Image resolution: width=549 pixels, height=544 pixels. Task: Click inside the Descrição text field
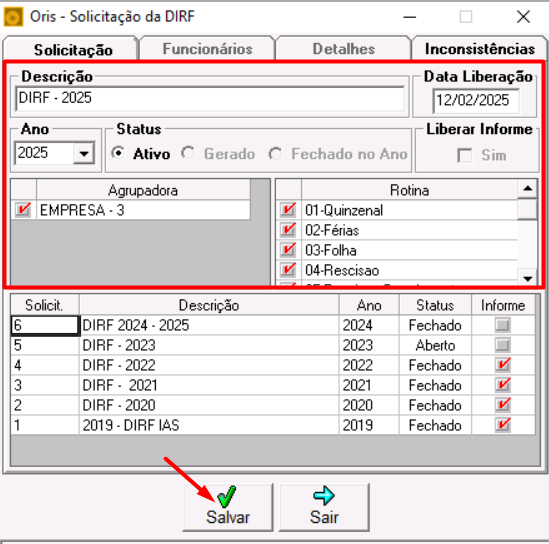pos(210,98)
